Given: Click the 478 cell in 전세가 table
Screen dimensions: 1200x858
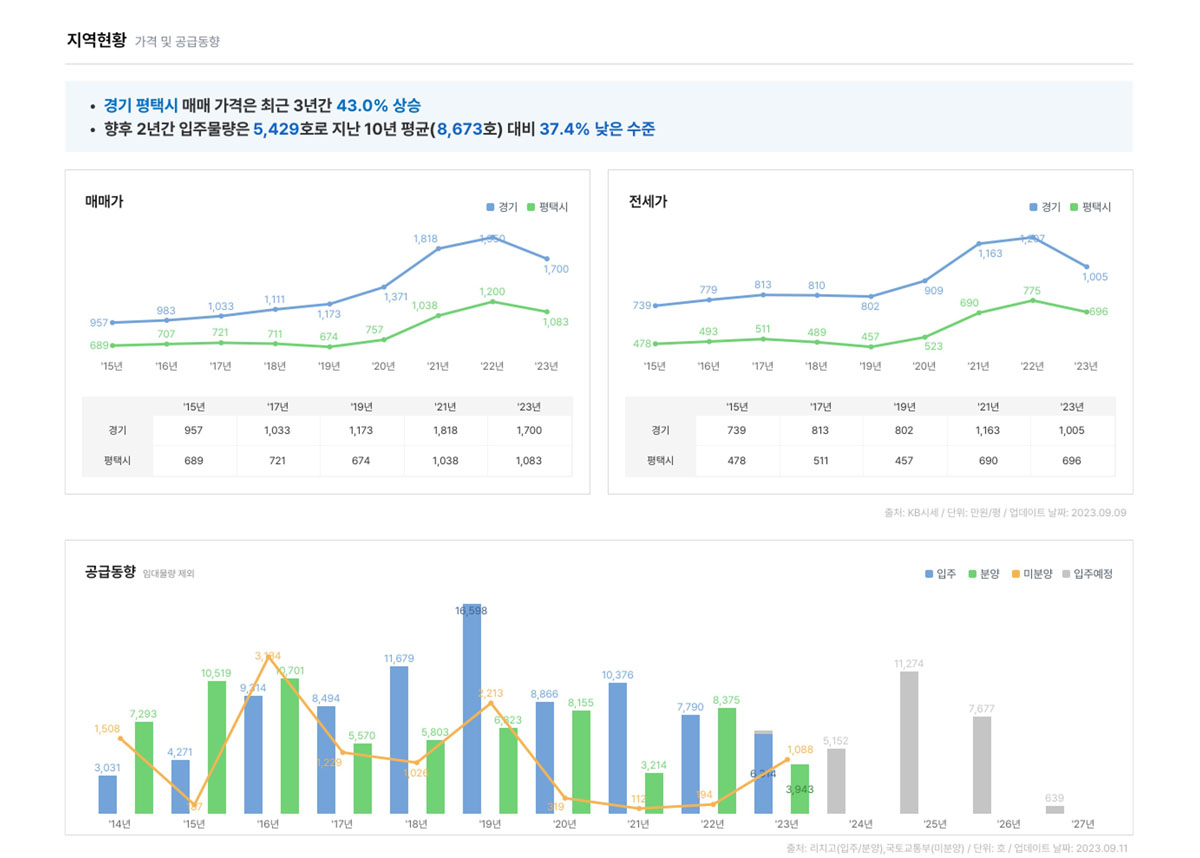Looking at the screenshot, I should tap(737, 461).
